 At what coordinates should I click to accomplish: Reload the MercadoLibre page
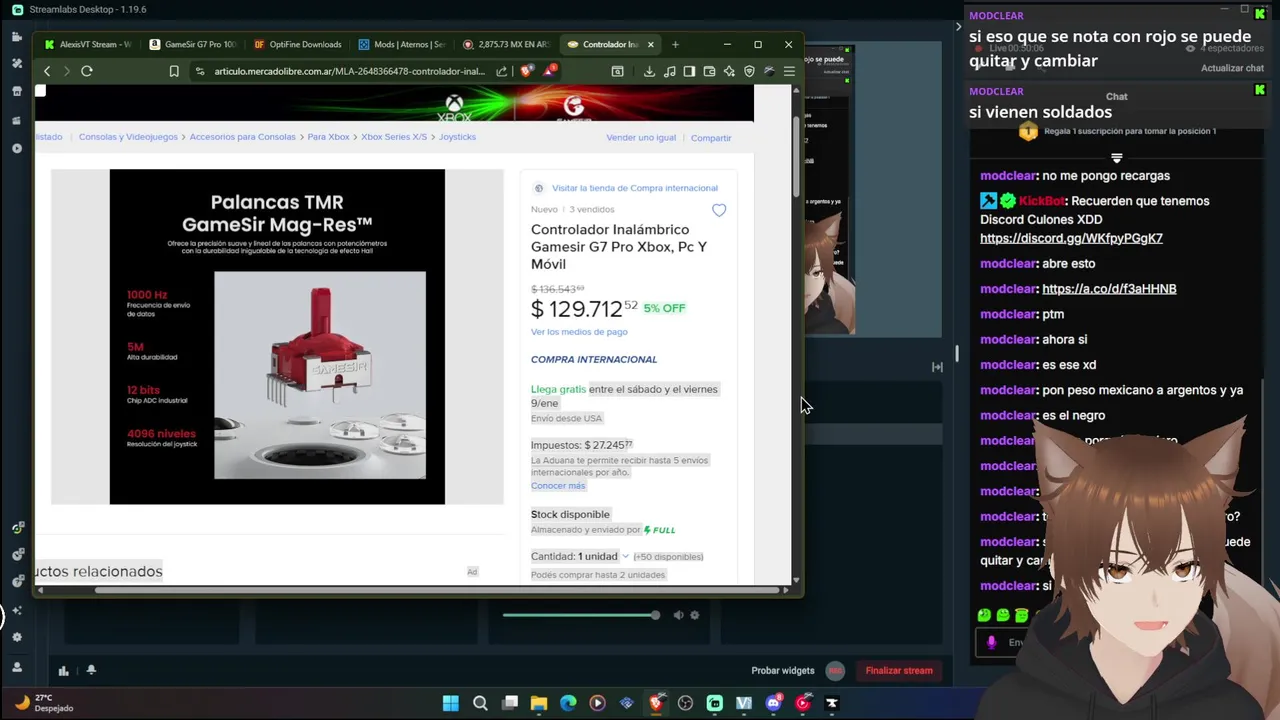[87, 71]
